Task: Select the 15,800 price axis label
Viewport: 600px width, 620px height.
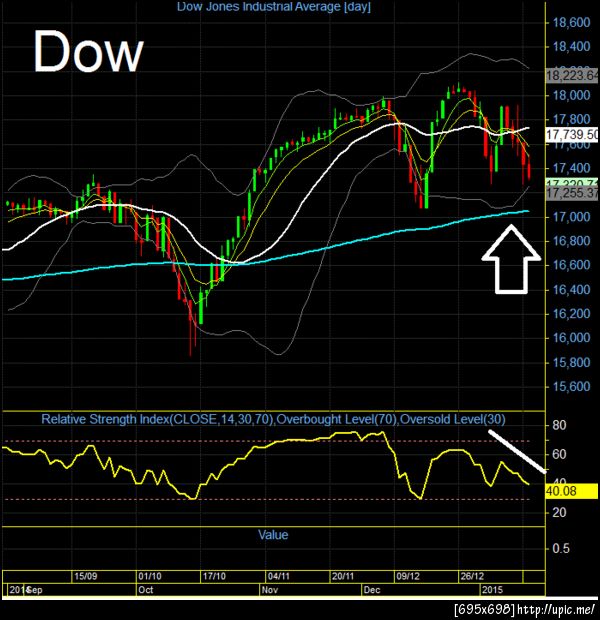Action: pos(571,362)
